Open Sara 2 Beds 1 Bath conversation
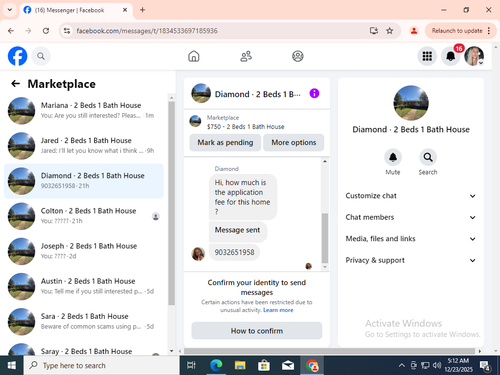The width and height of the screenshot is (500, 375). [83, 322]
